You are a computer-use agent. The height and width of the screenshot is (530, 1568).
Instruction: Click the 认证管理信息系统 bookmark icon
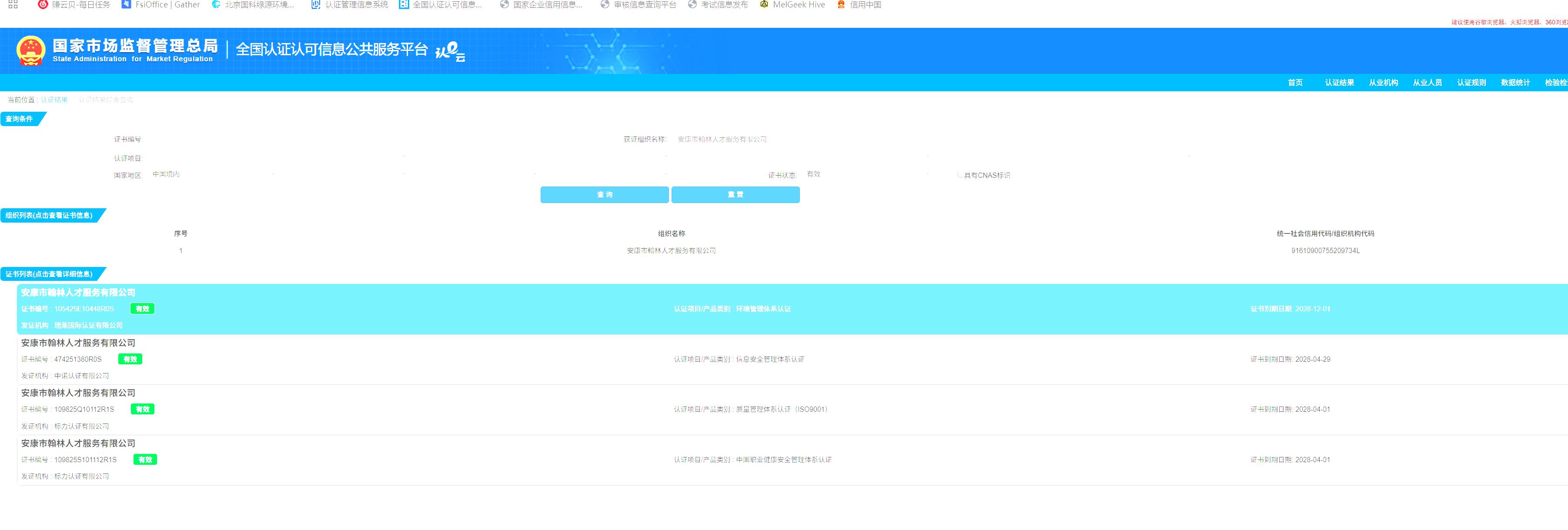click(x=315, y=5)
